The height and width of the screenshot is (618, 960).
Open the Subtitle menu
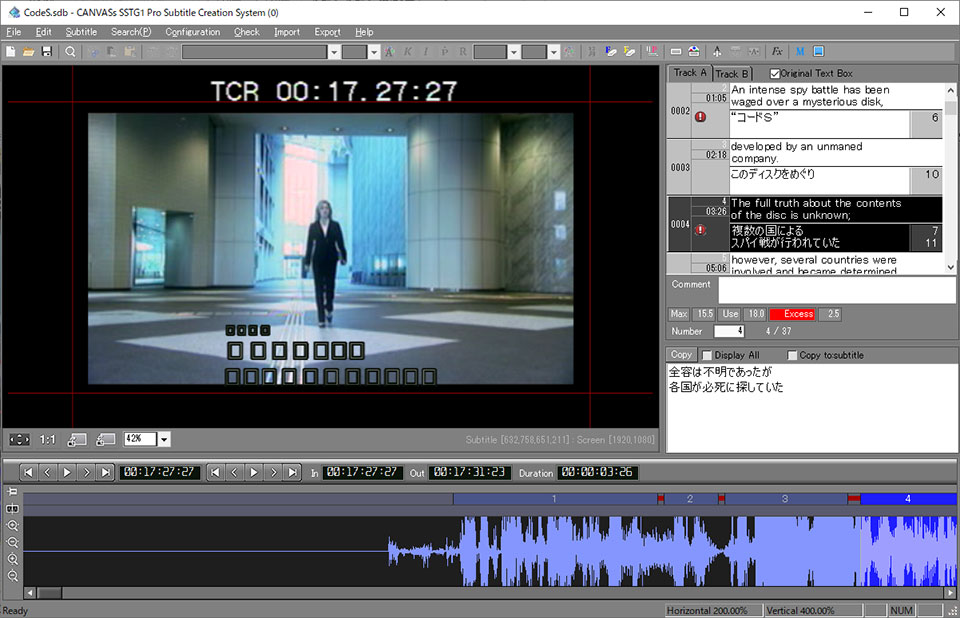[x=81, y=32]
